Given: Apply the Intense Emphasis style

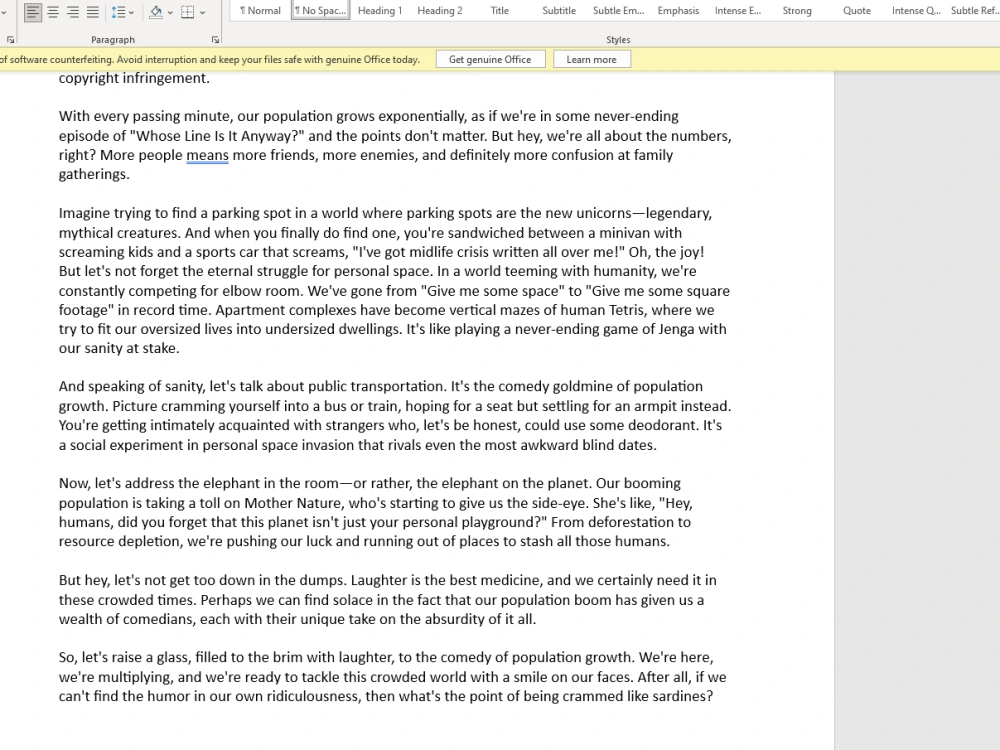Looking at the screenshot, I should pyautogui.click(x=737, y=10).
